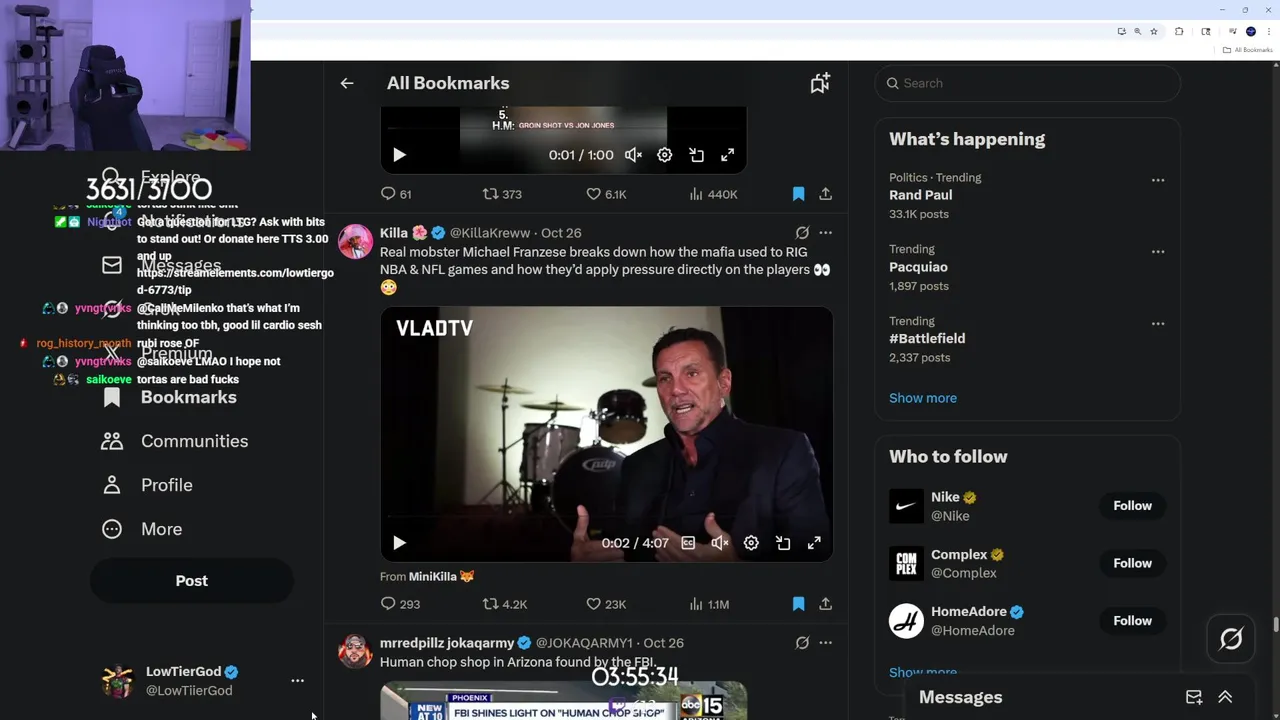Show more trending topics
The image size is (1280, 720).
coord(922,398)
